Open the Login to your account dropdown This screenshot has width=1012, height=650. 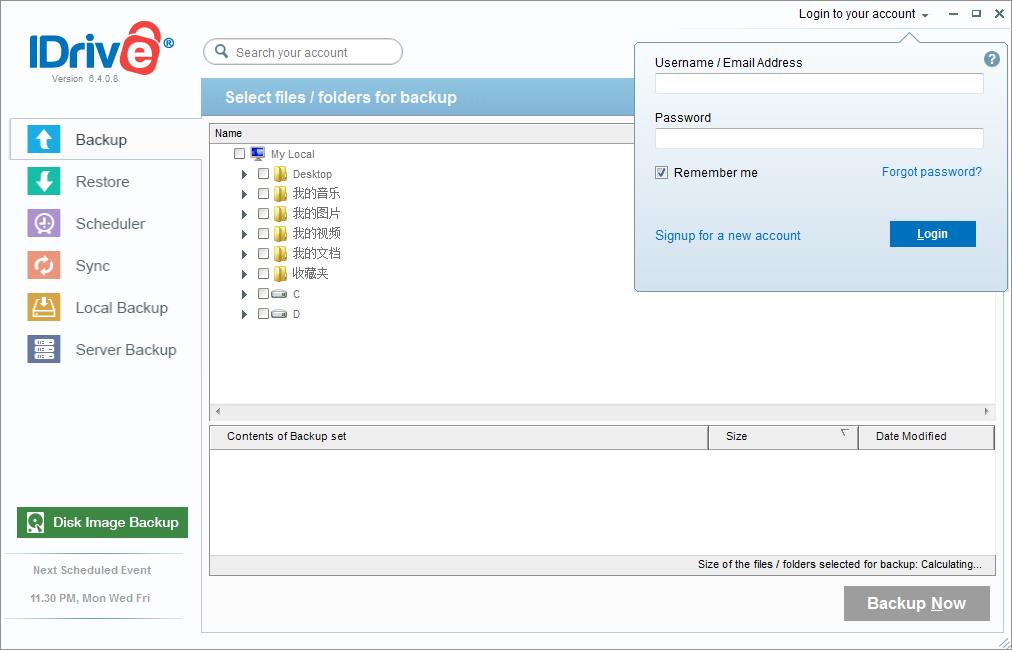coord(863,14)
